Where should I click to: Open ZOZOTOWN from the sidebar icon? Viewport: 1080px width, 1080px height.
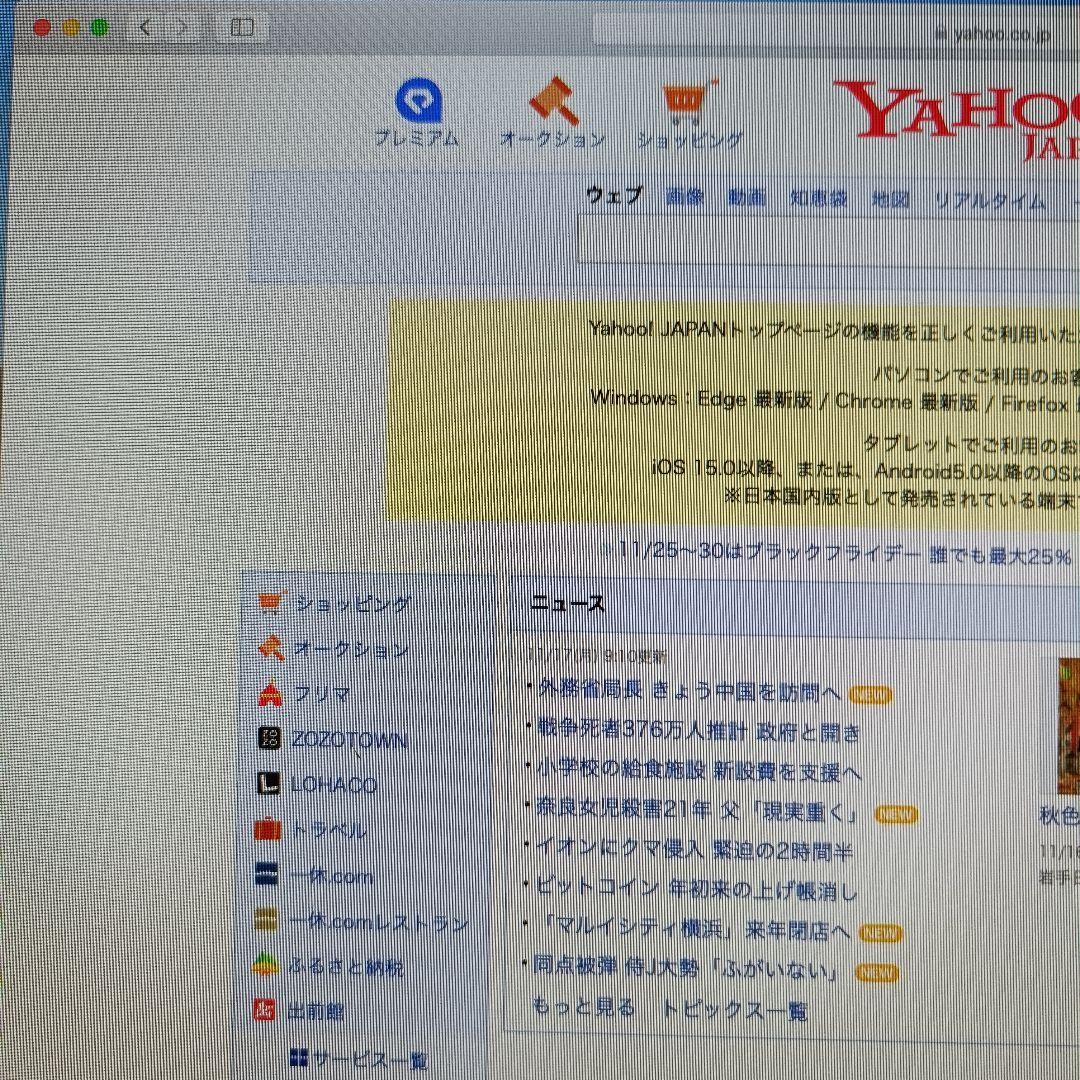(268, 739)
